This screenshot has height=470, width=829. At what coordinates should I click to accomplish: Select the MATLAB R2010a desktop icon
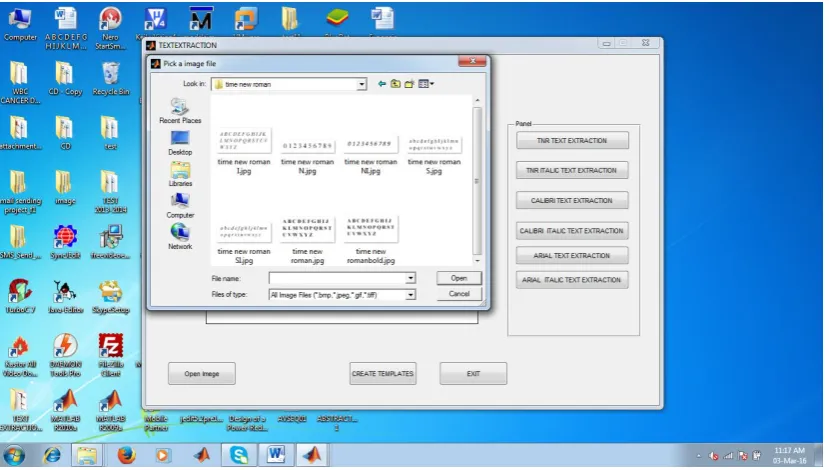coord(65,411)
